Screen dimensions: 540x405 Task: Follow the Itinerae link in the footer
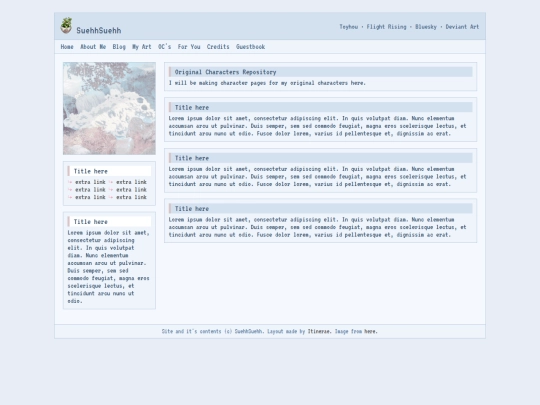[x=319, y=331]
